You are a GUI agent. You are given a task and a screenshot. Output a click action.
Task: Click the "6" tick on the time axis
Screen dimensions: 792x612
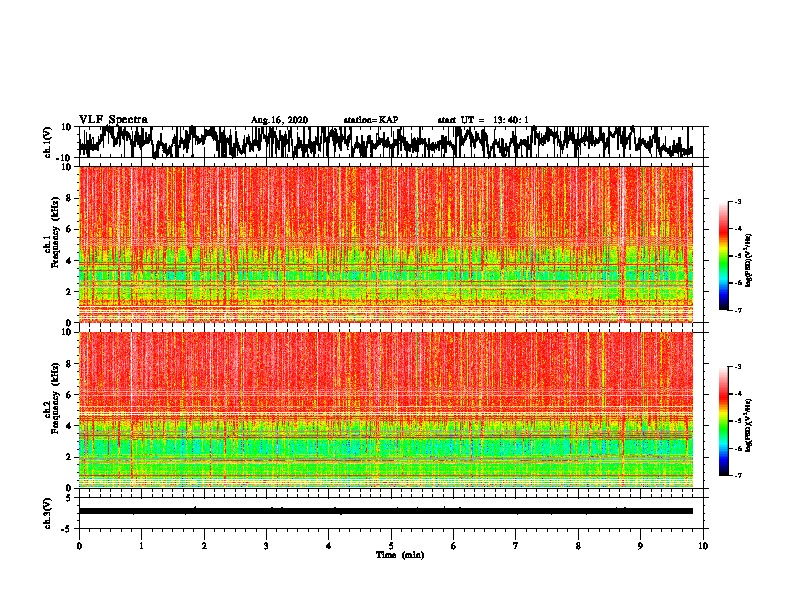454,546
